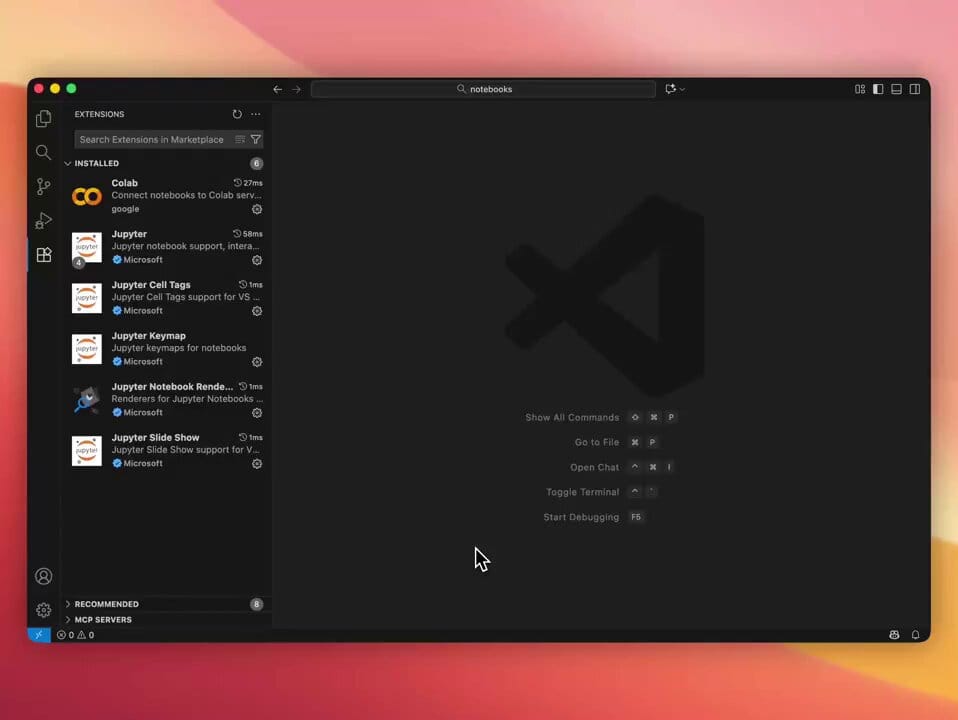Click the Installed count badge 6
Viewport: 958px width, 720px height.
coord(257,163)
